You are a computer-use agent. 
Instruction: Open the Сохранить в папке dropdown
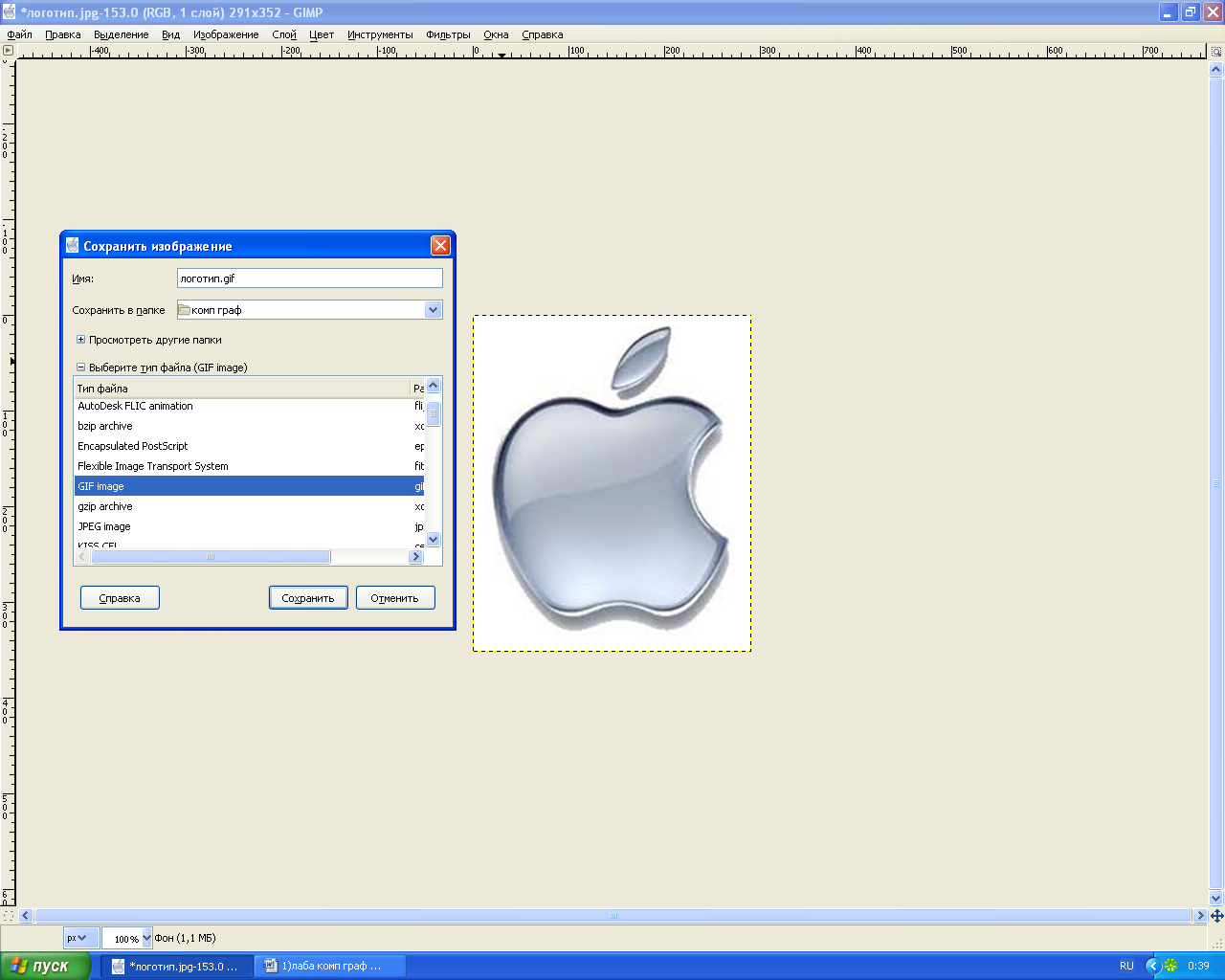(x=310, y=310)
